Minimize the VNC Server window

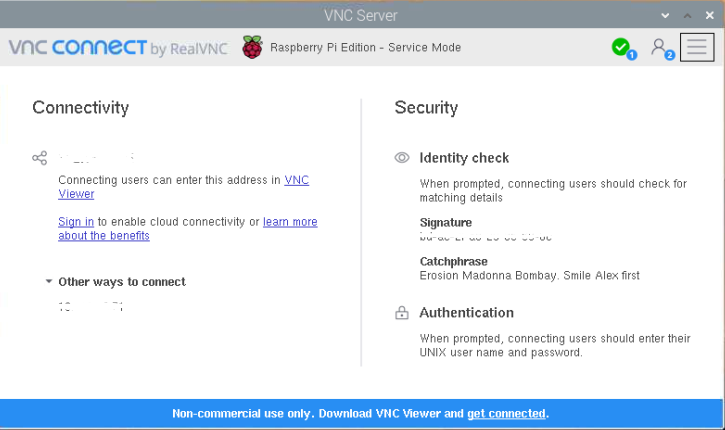665,15
